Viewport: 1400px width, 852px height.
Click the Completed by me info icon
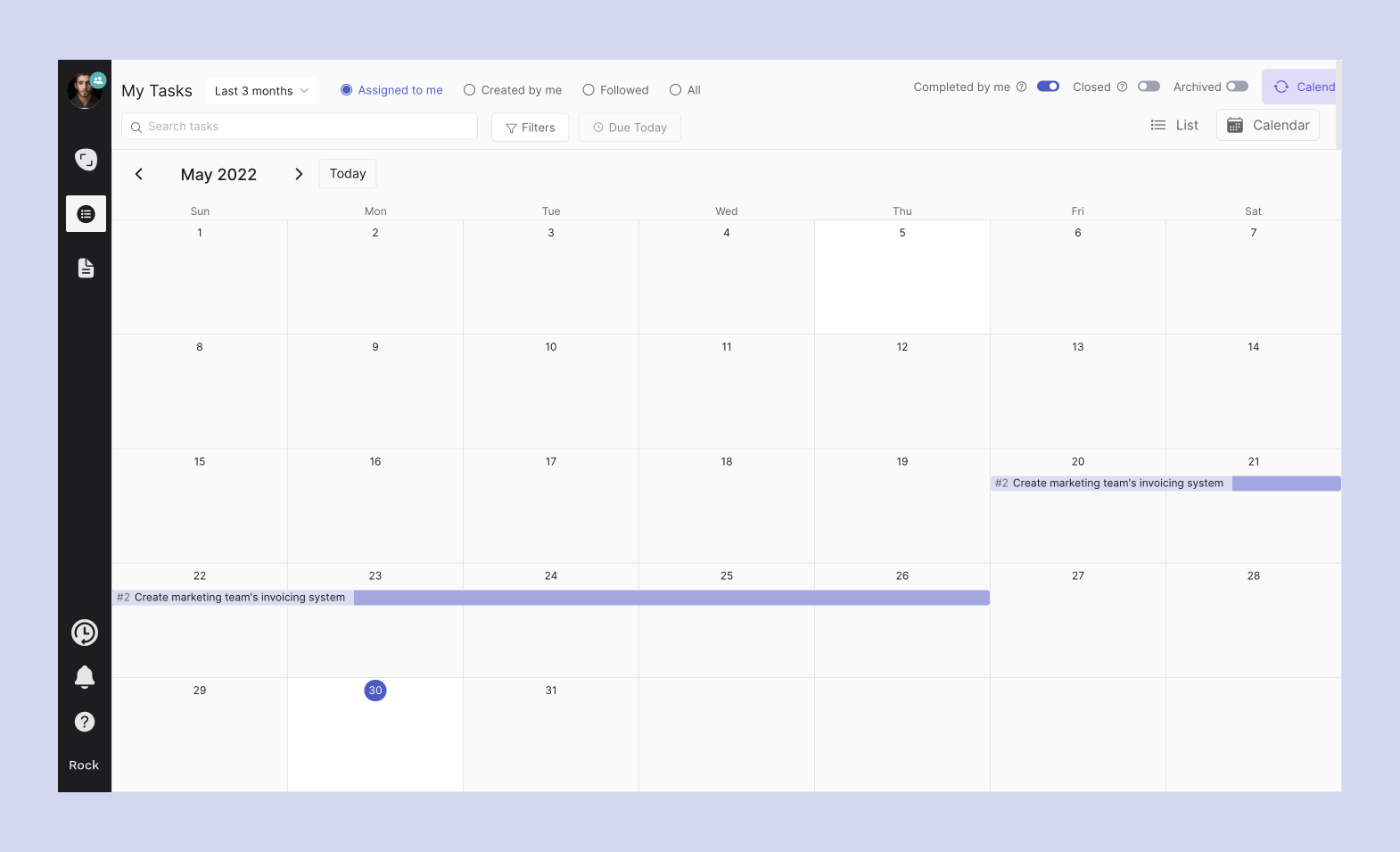tap(1022, 87)
